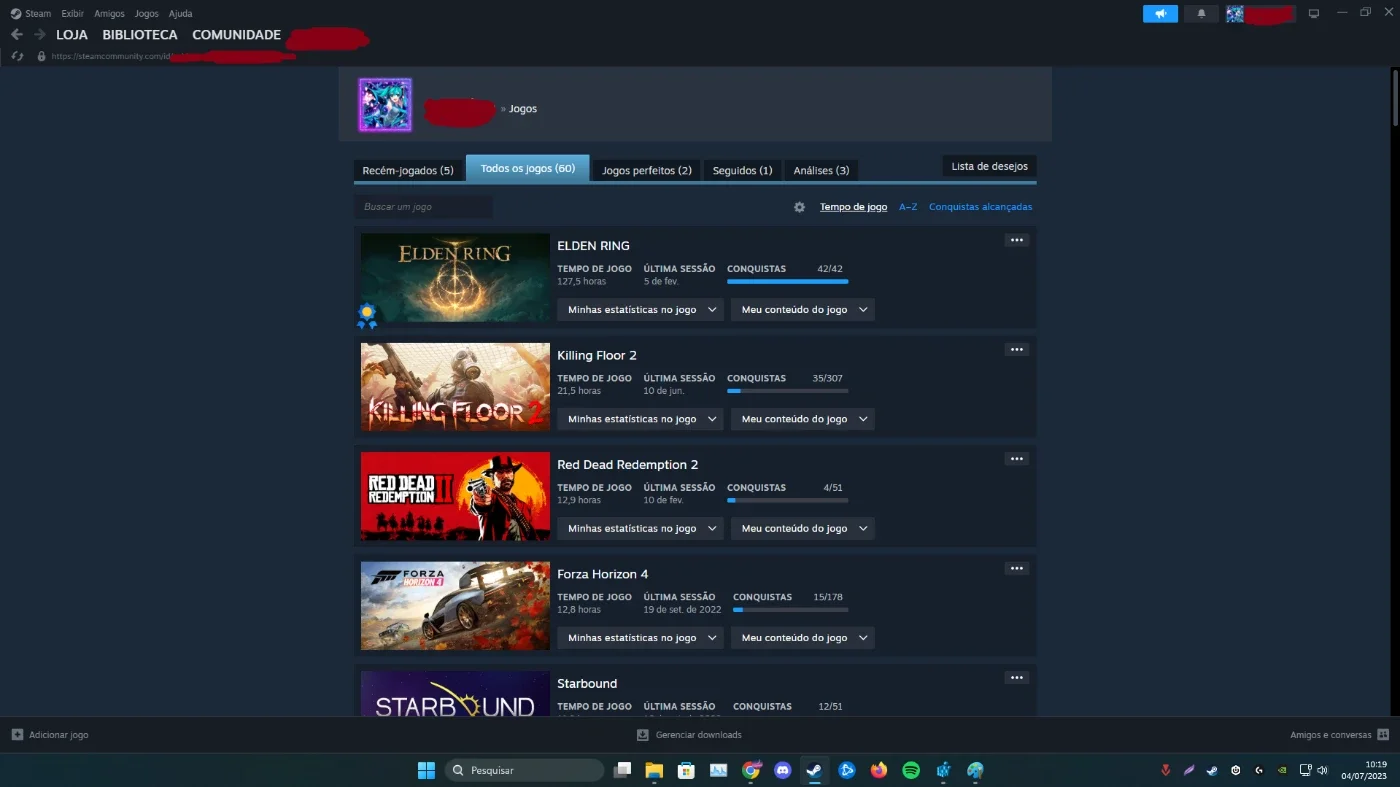Switch to the Recém-jogados tab
This screenshot has height=787, width=1400.
point(408,170)
